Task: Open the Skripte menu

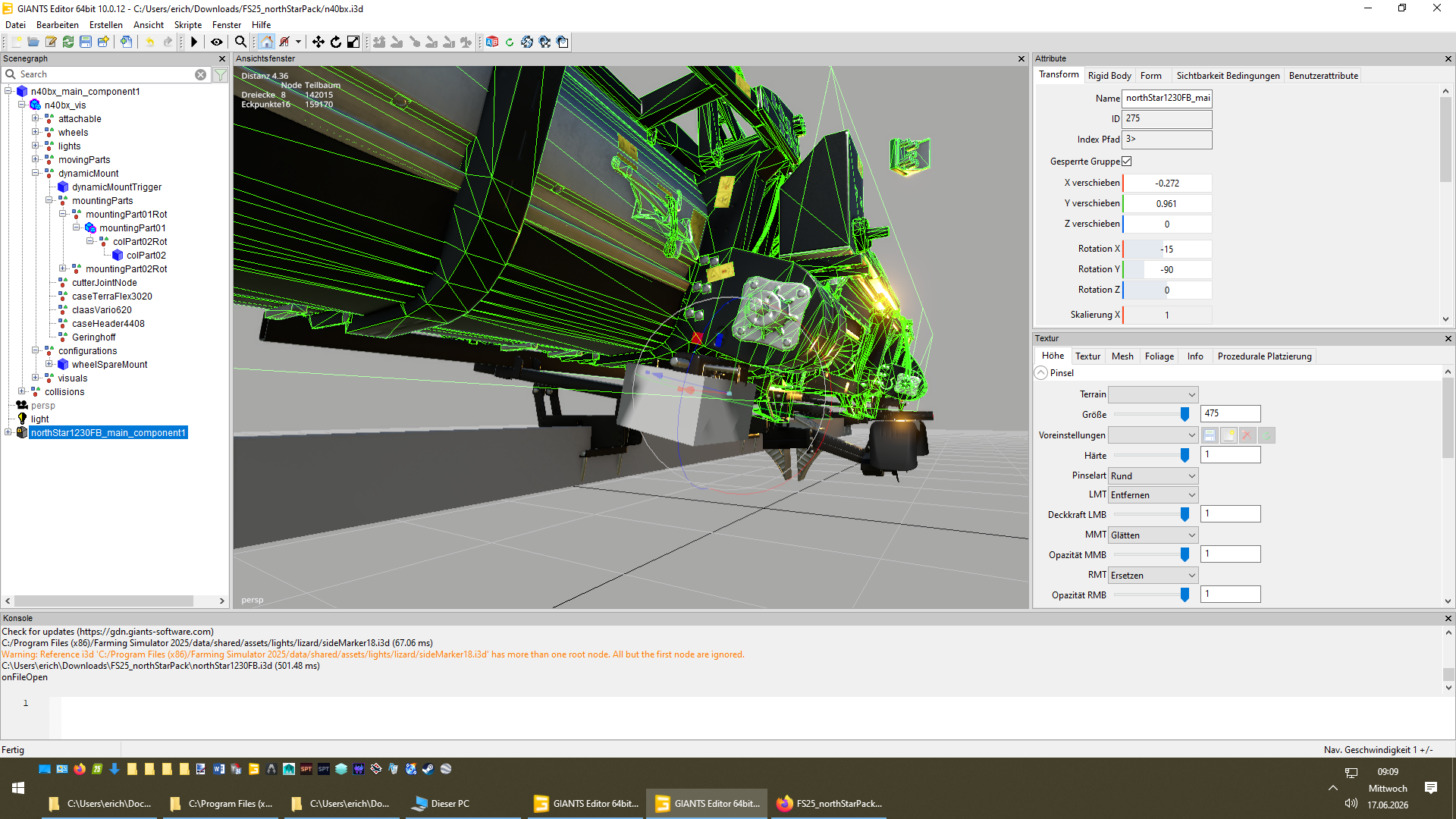Action: point(188,25)
